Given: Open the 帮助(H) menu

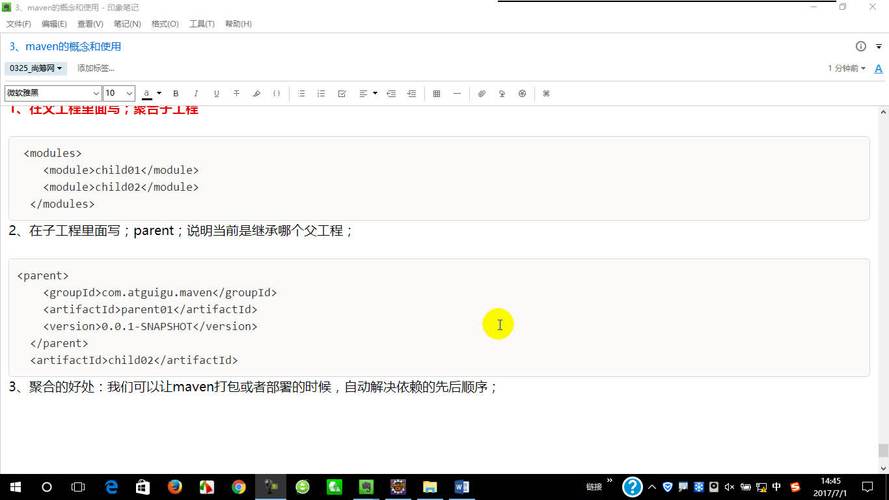Looking at the screenshot, I should 238,24.
